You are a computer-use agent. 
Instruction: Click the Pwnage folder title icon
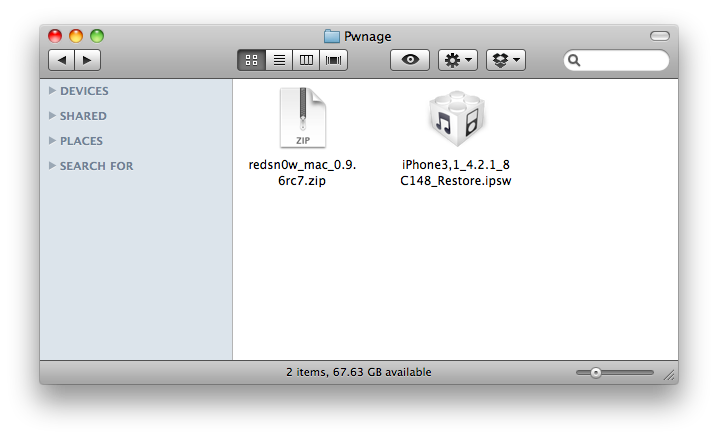click(332, 36)
